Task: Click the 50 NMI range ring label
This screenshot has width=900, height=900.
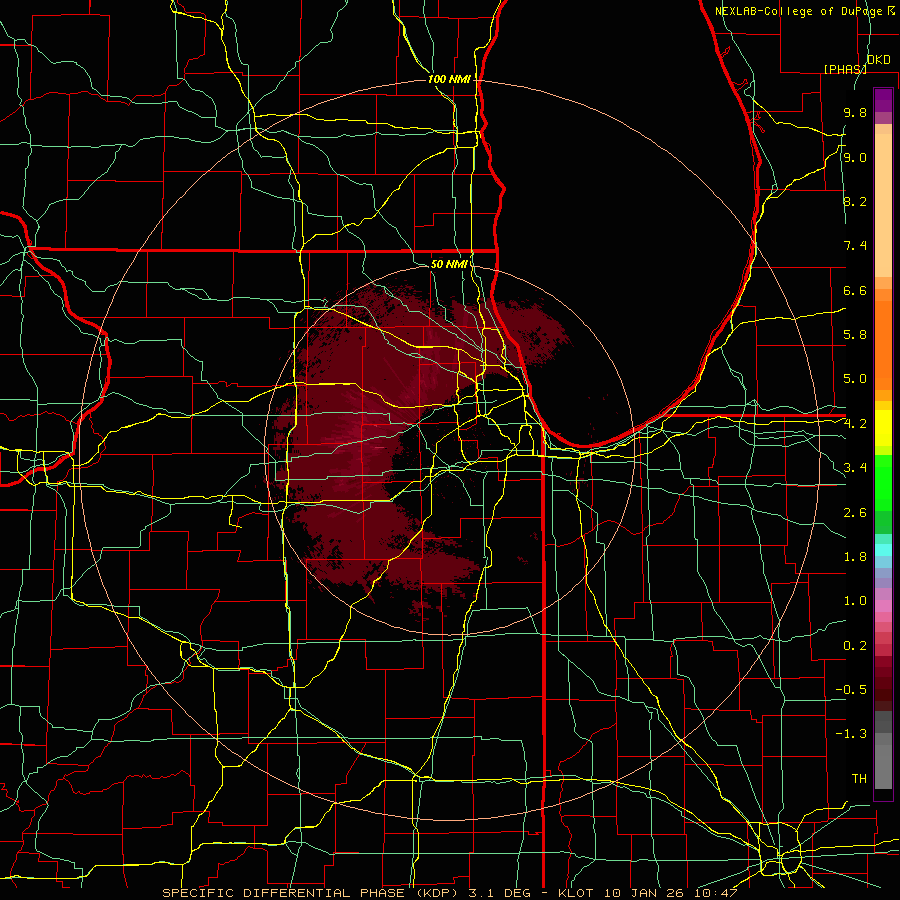Action: click(x=449, y=264)
